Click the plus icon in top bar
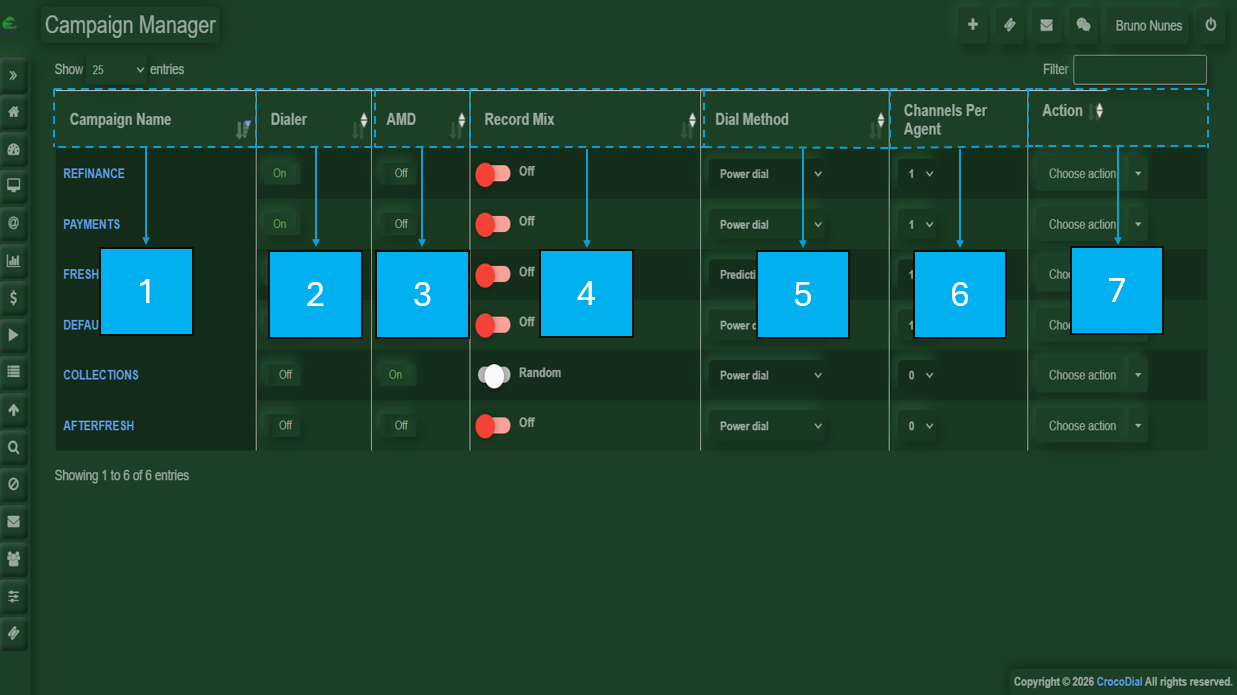The width and height of the screenshot is (1237, 695). (x=972, y=25)
